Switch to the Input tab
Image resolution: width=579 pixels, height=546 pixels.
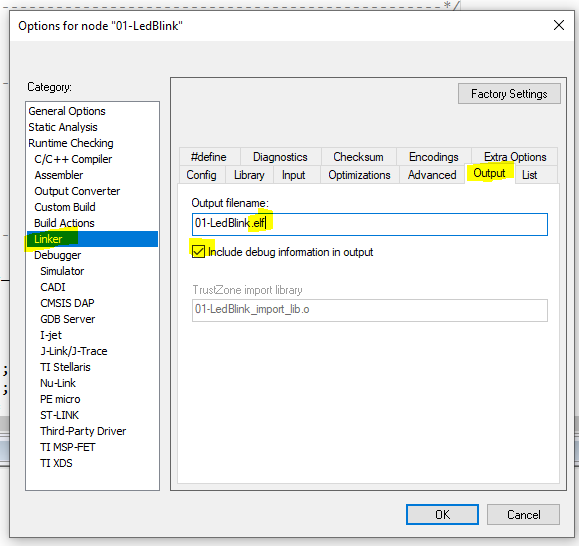tap(294, 175)
